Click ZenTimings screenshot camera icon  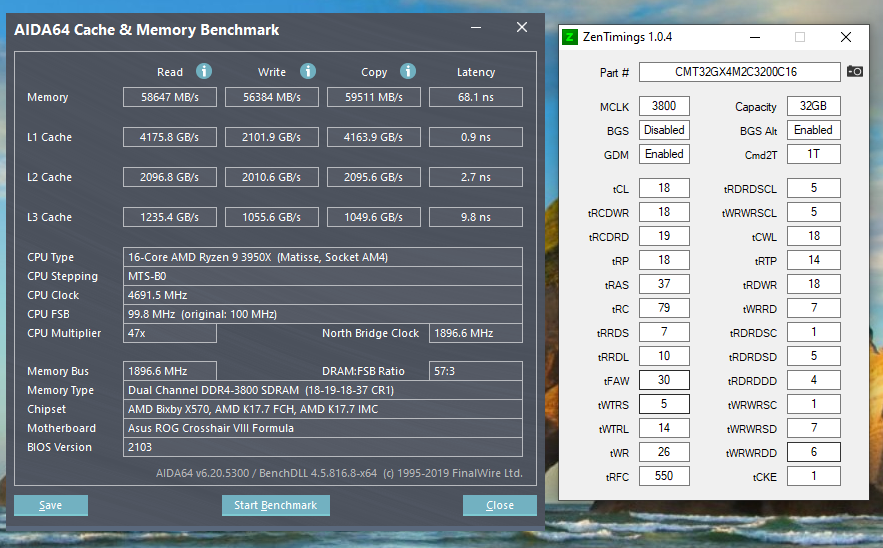(x=855, y=72)
